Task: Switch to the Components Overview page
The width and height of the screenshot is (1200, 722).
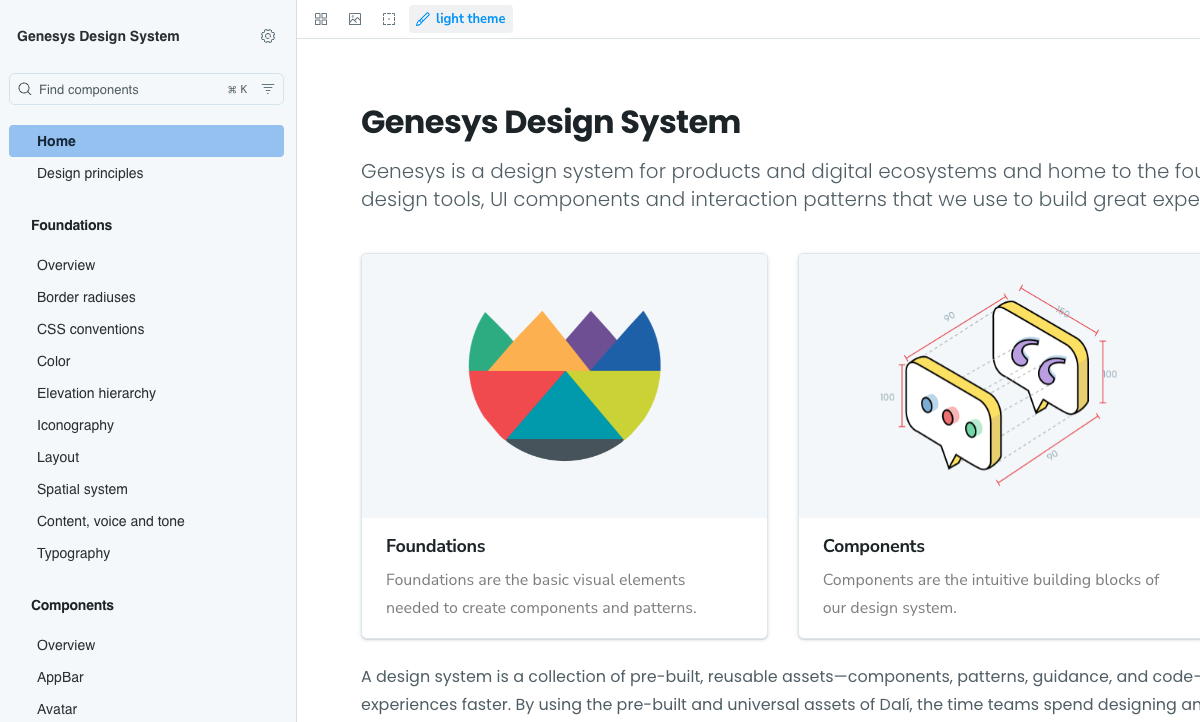Action: (x=66, y=645)
